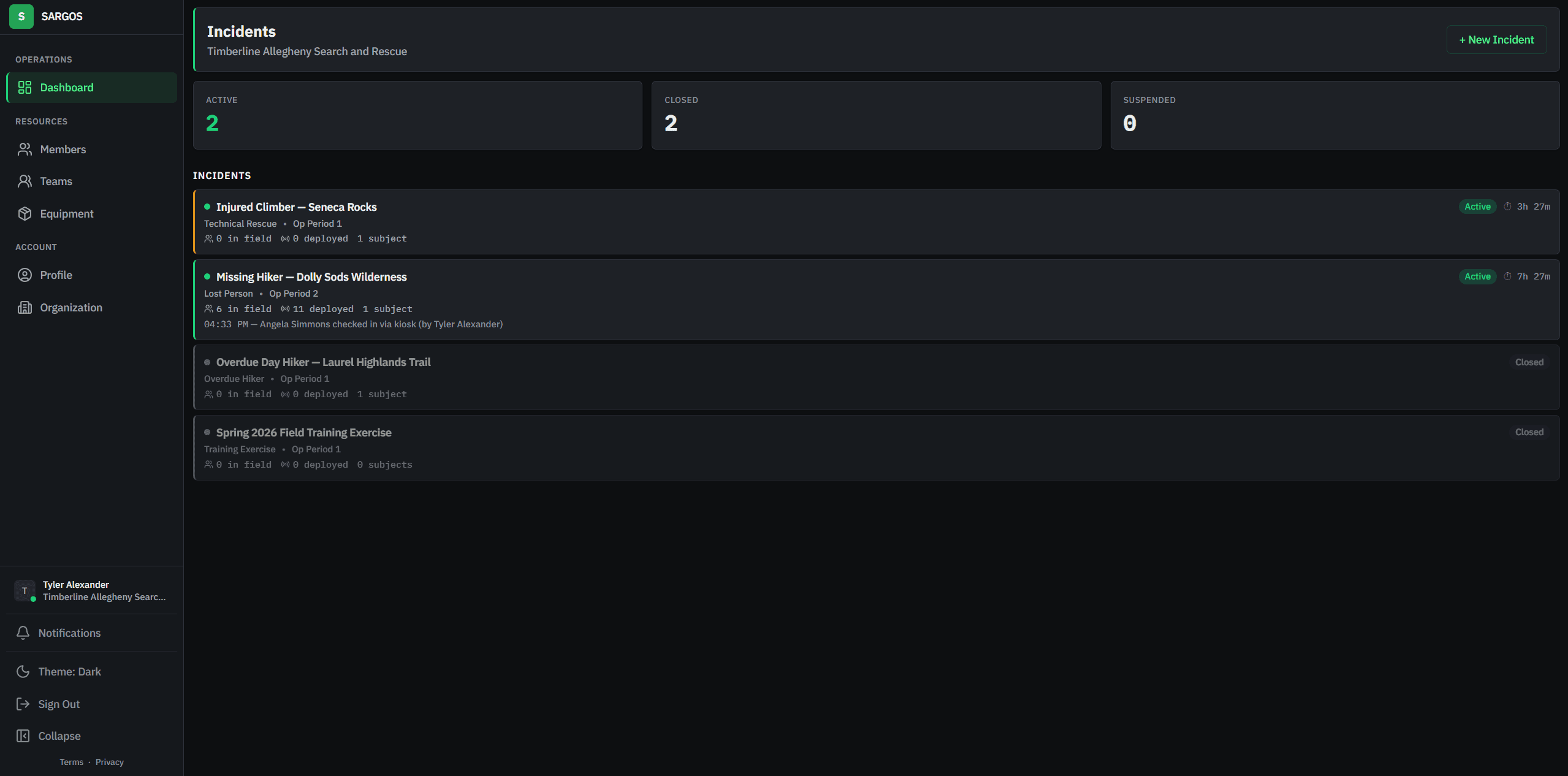
Task: Click people icon next to 6 in field
Action: point(208,309)
